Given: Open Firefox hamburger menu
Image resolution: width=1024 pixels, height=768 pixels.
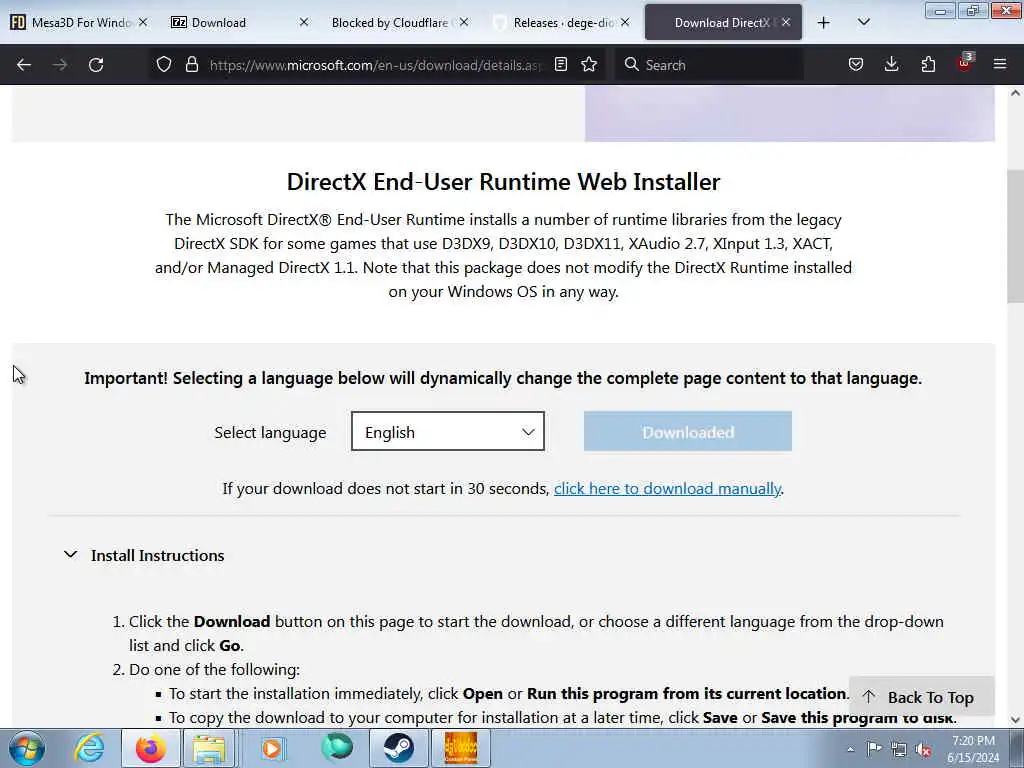Looking at the screenshot, I should pos(1000,65).
